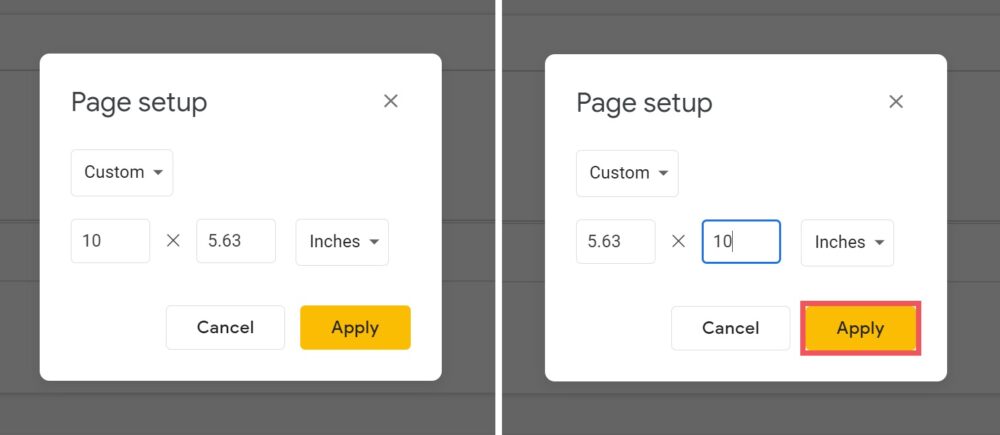Click the Page setup title in left dialog
This screenshot has height=435, width=1000.
(139, 102)
